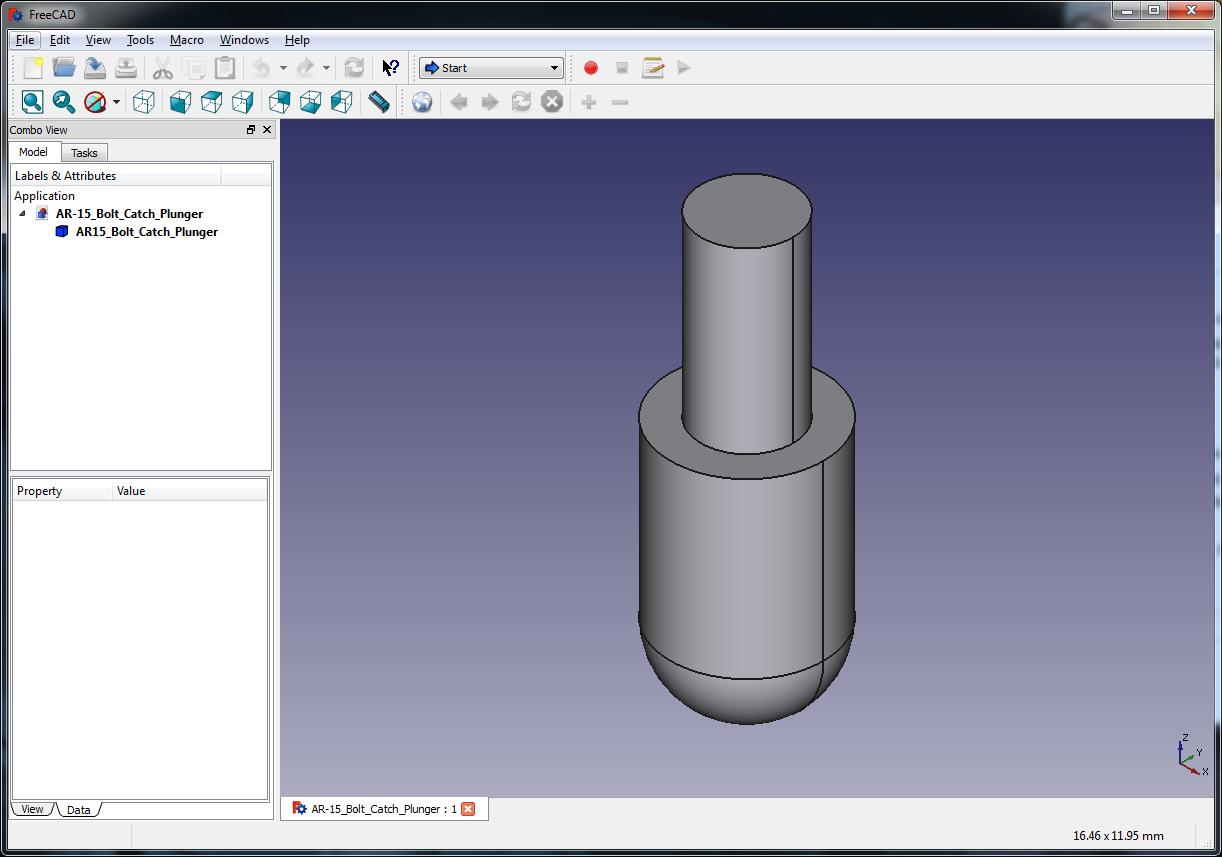1222x857 pixels.
Task: Close the Combo View panel
Action: point(267,130)
